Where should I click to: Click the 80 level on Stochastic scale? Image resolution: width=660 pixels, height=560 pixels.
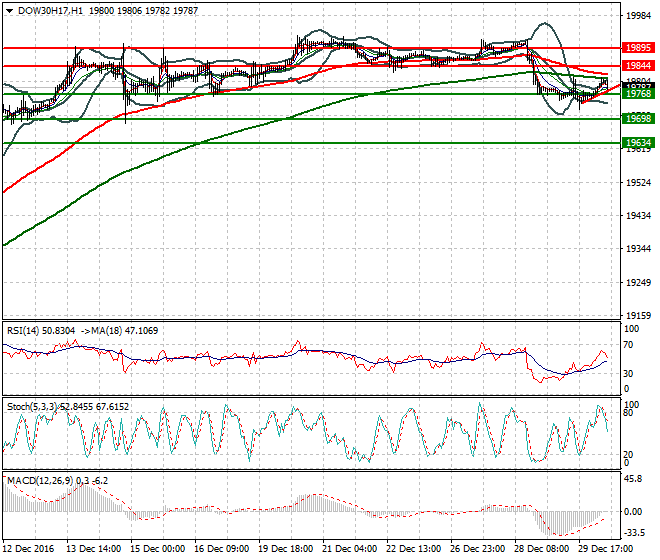[628, 413]
